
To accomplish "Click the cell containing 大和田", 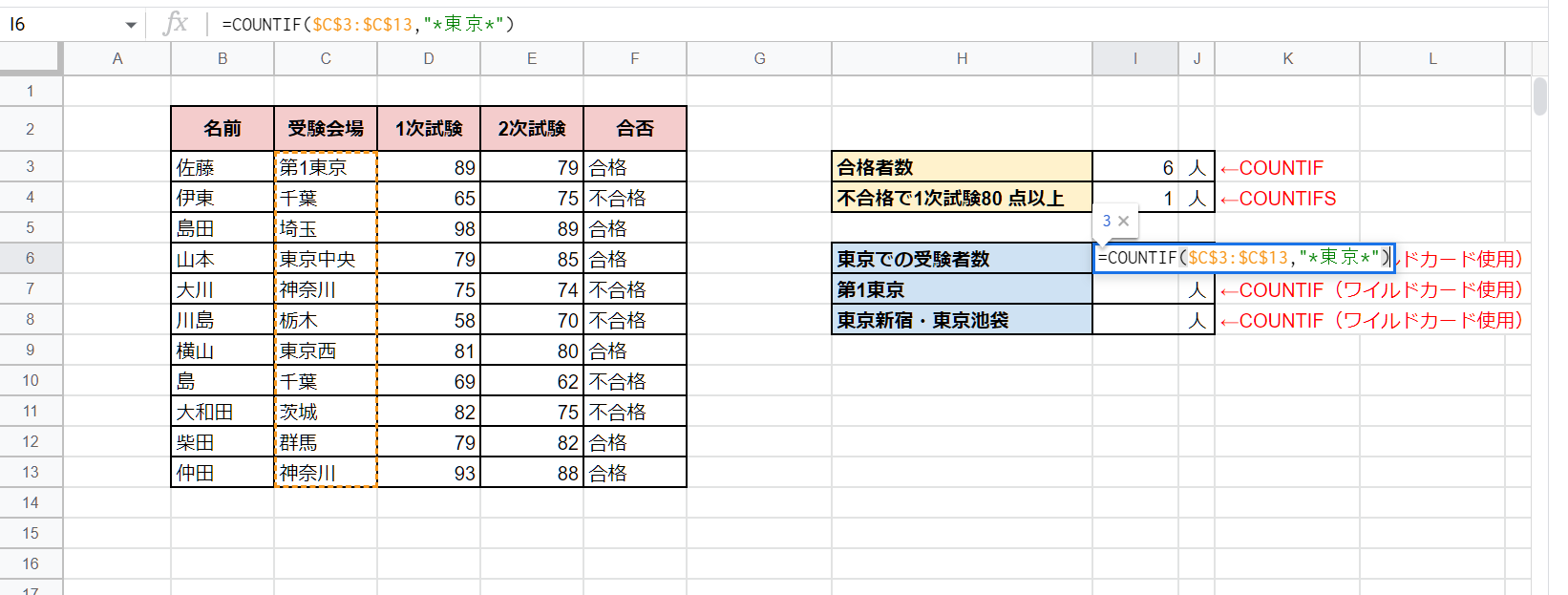I will (x=222, y=412).
